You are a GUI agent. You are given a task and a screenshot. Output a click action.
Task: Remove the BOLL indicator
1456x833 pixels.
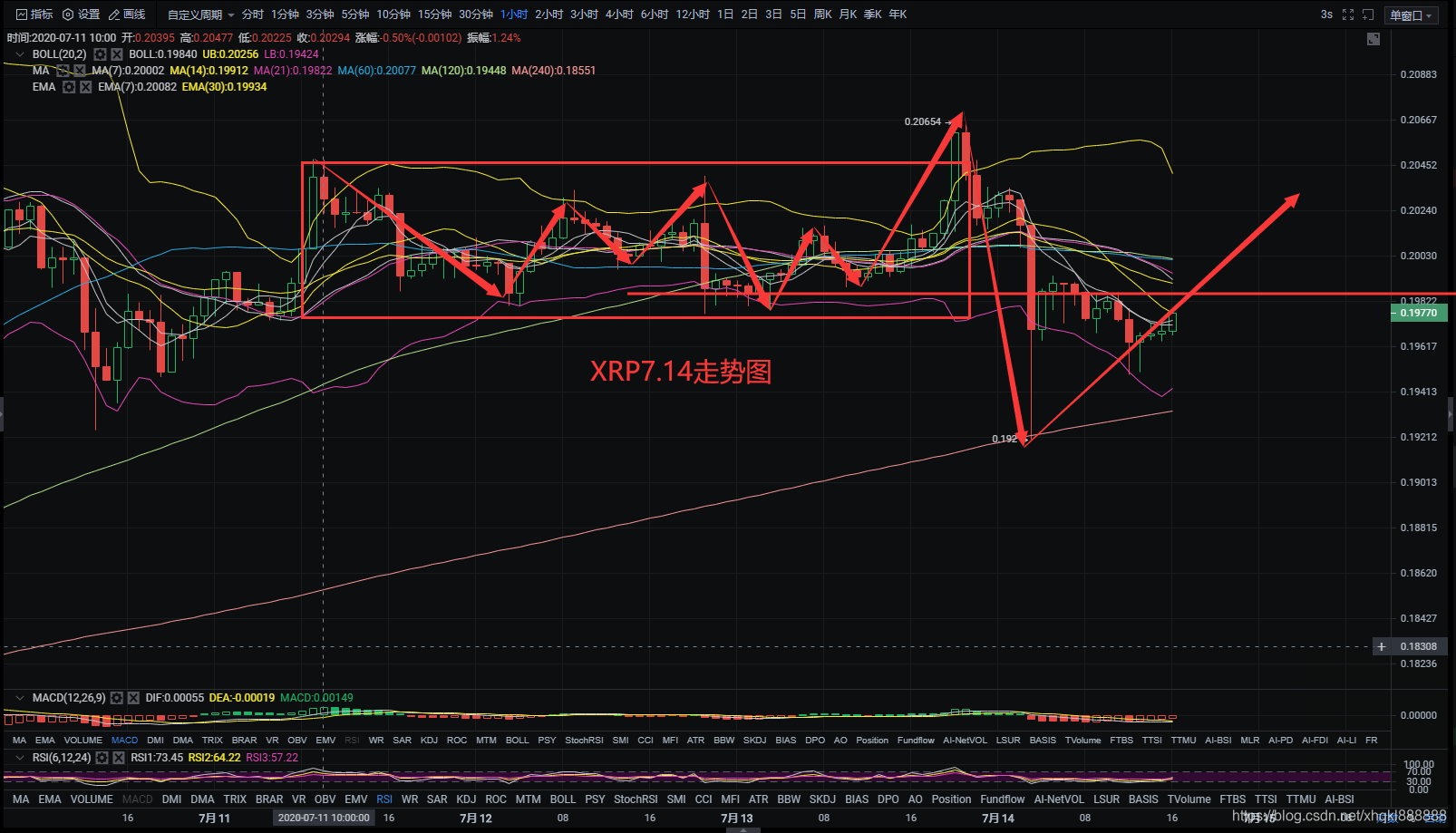coord(117,54)
